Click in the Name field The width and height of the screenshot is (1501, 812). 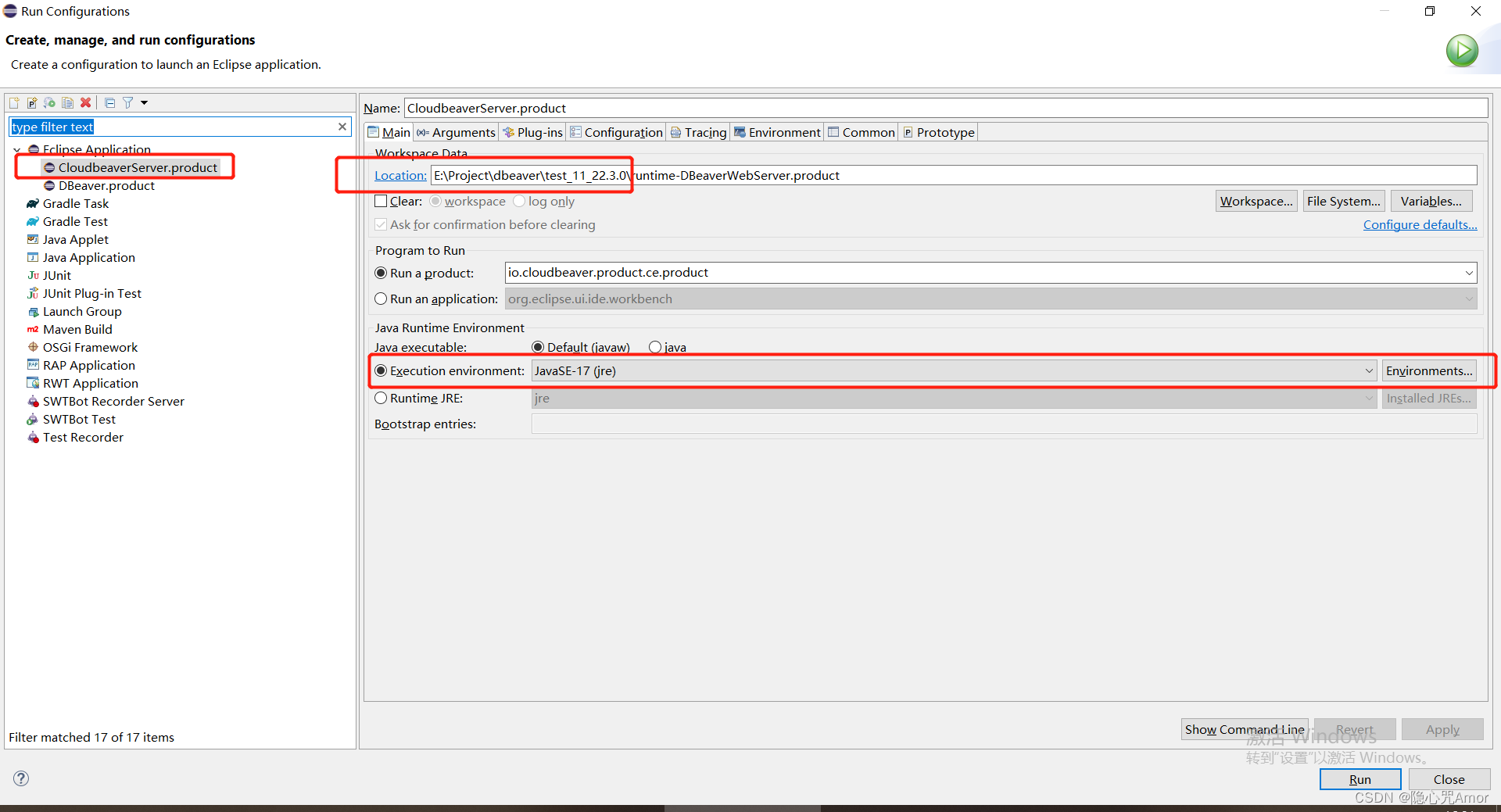[945, 108]
